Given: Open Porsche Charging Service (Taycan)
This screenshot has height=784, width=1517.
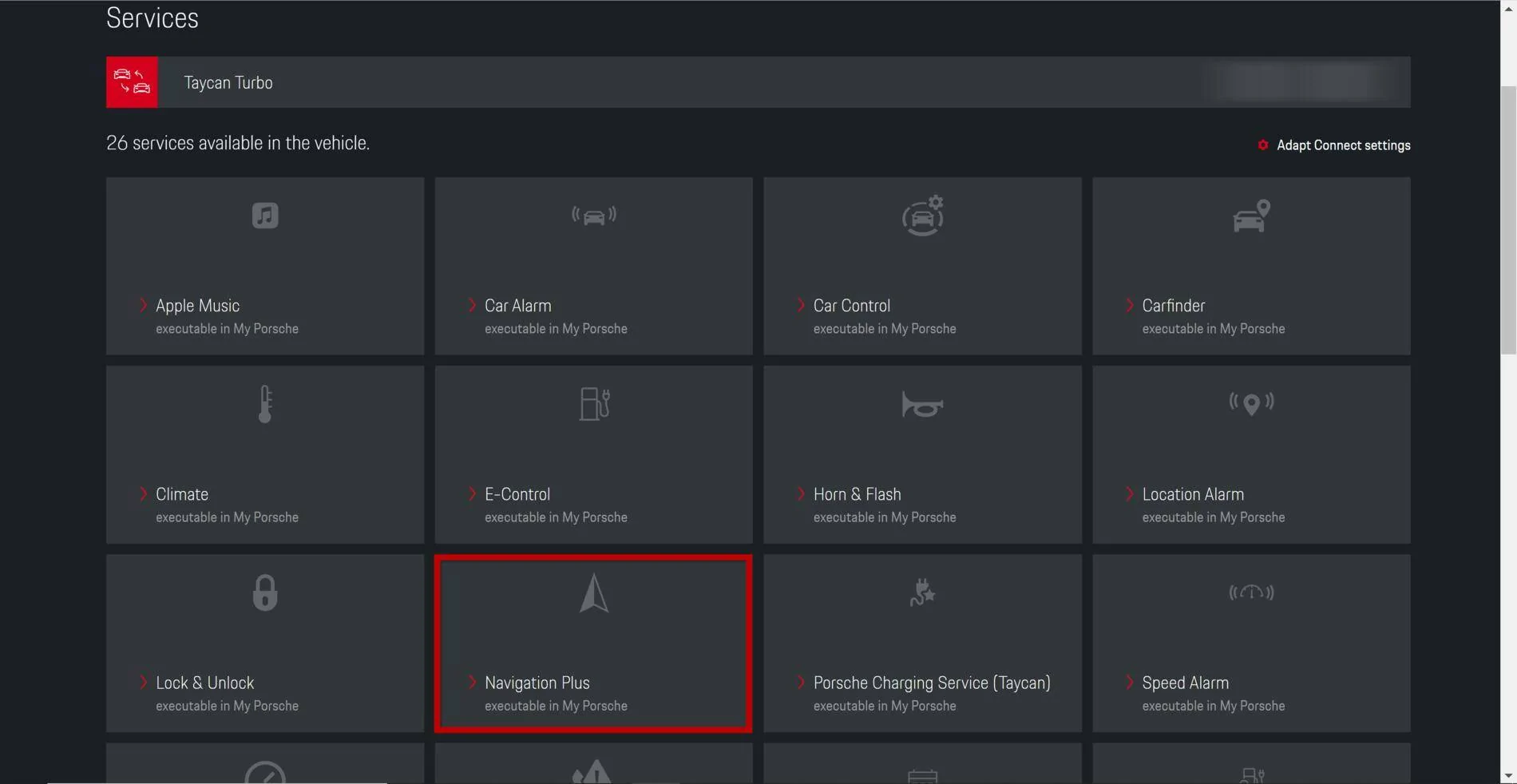Looking at the screenshot, I should [923, 643].
